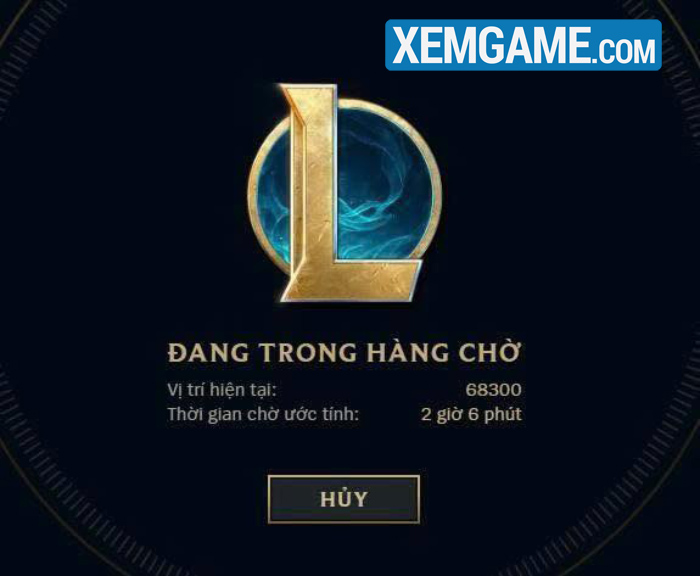Click the ".COM" part of the watermark

click(624, 50)
